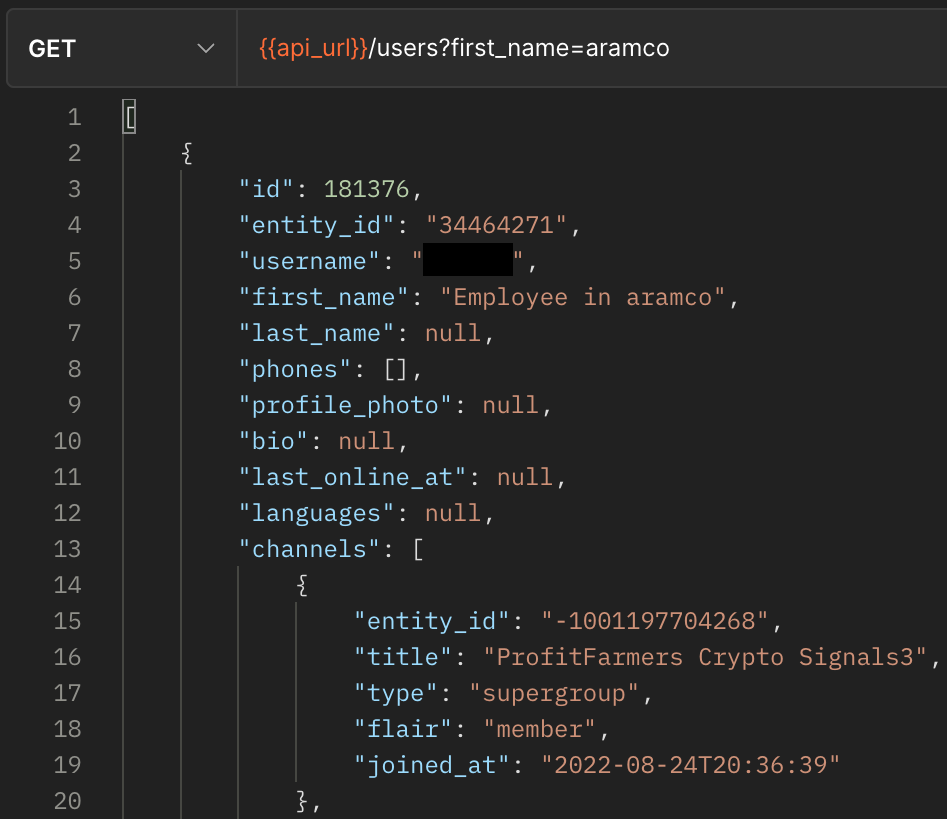The image size is (947, 819).
Task: Click the entity_id value "34464271"
Action: pyautogui.click(x=497, y=225)
